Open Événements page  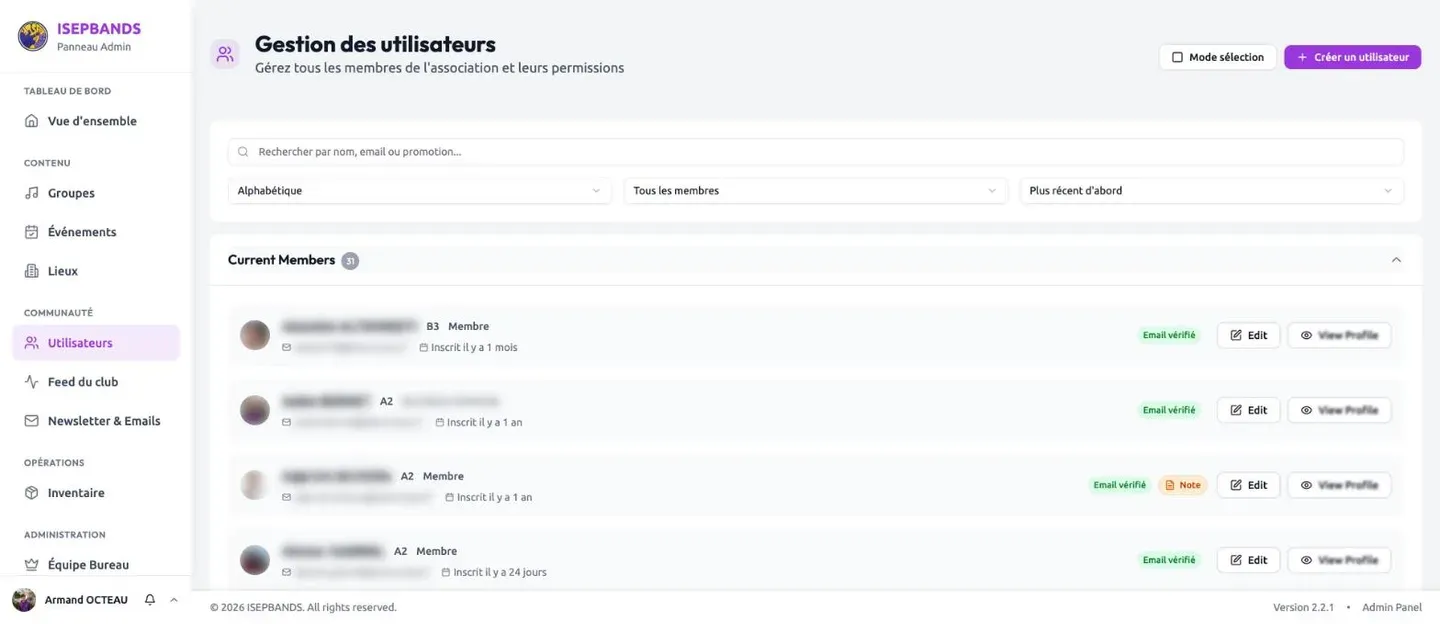click(96, 232)
